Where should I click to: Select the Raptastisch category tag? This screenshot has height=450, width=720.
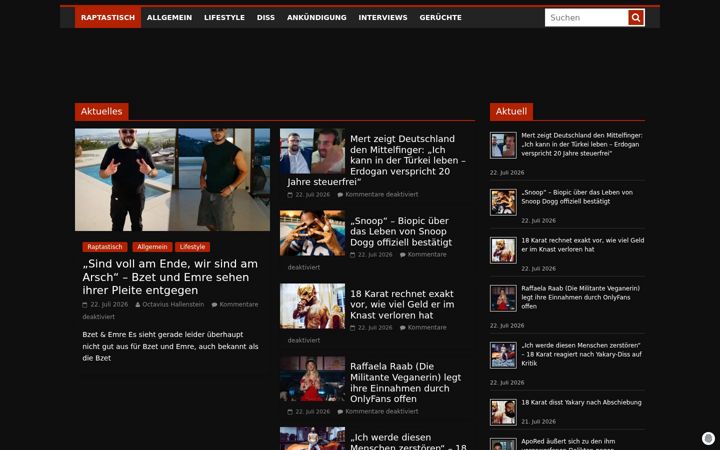pyautogui.click(x=105, y=247)
